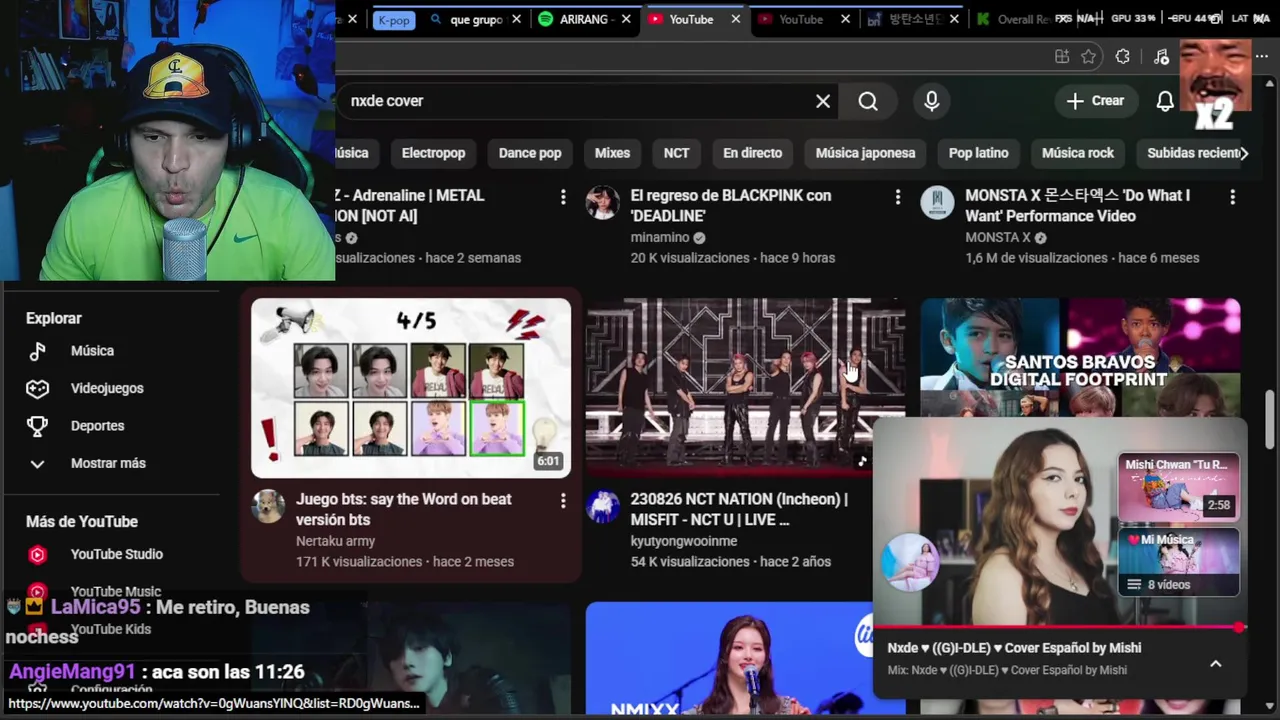Switch to the second YouTube tab
Image resolution: width=1280 pixels, height=720 pixels.
[800, 19]
